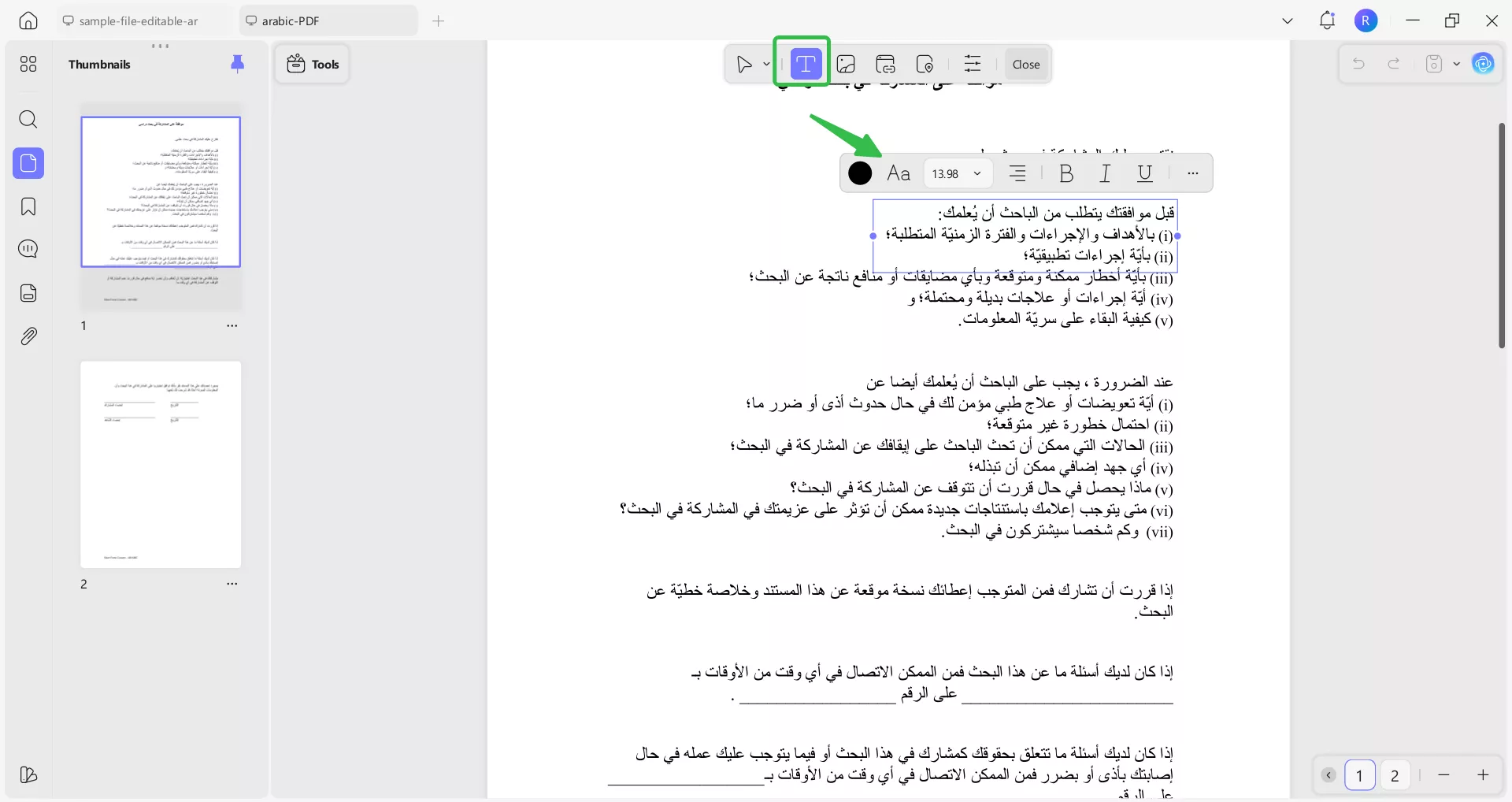Expand the selection tool dropdown arrow
Screen dimensions: 1512x802
tap(765, 64)
